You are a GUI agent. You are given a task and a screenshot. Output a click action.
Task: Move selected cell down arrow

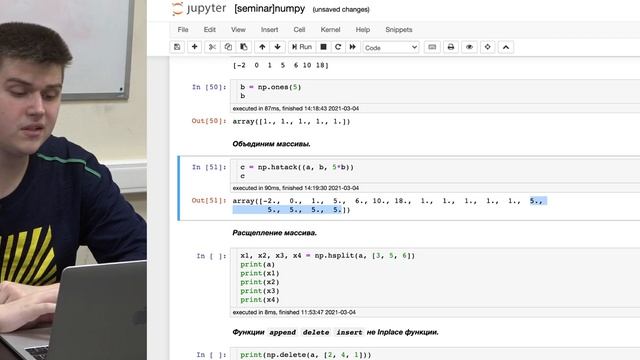coord(278,47)
